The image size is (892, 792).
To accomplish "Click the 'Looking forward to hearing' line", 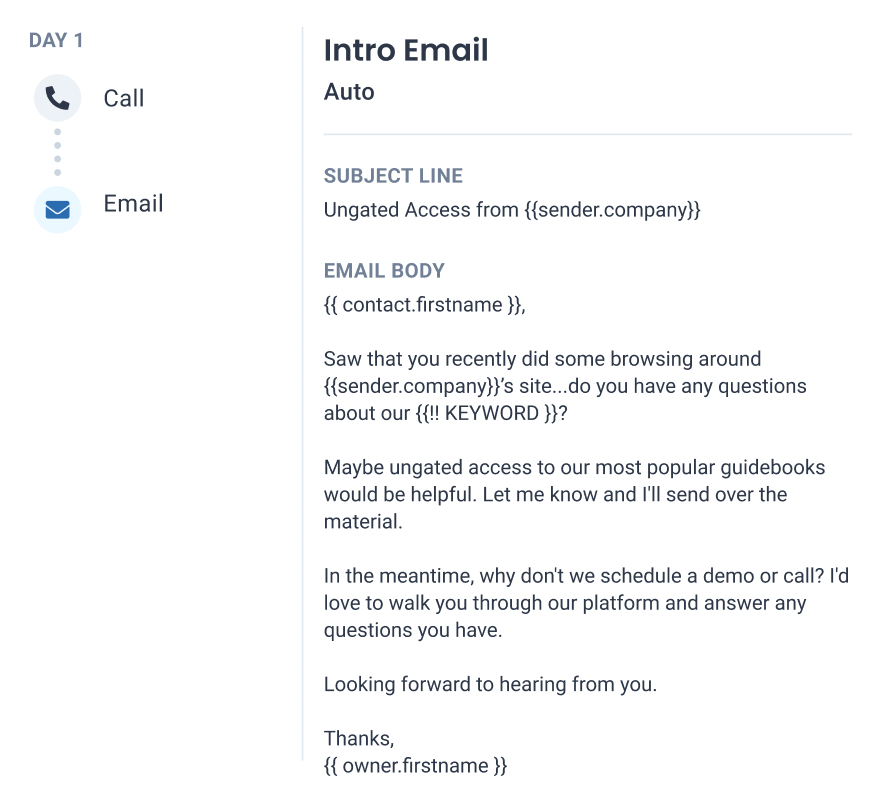I will click(x=490, y=684).
